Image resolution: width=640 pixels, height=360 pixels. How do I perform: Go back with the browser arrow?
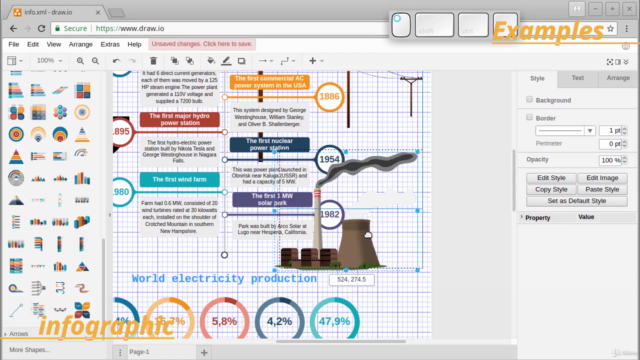point(13,29)
